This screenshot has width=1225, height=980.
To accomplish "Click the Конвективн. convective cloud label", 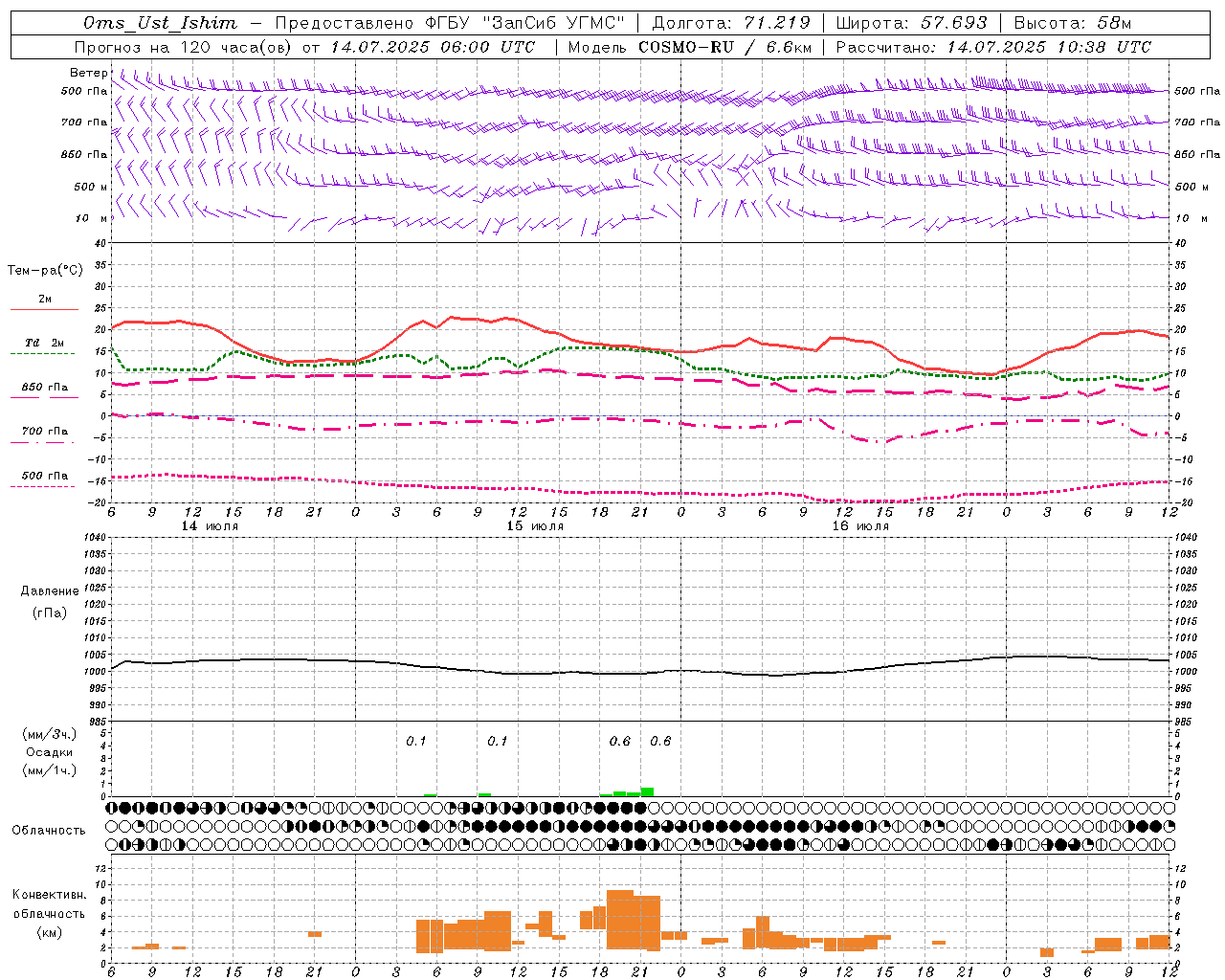I will click(49, 895).
